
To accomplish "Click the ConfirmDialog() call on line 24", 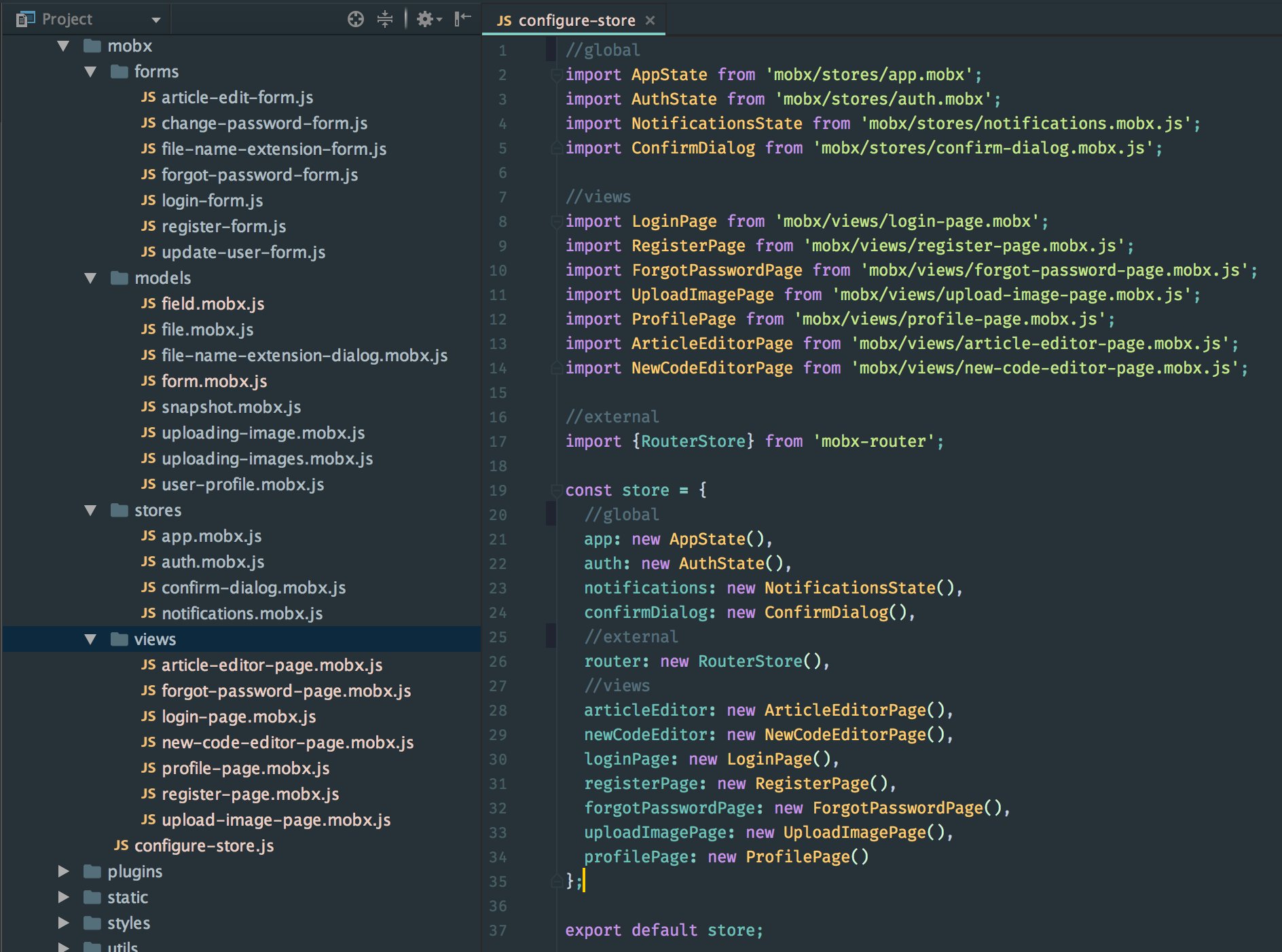I will [835, 612].
